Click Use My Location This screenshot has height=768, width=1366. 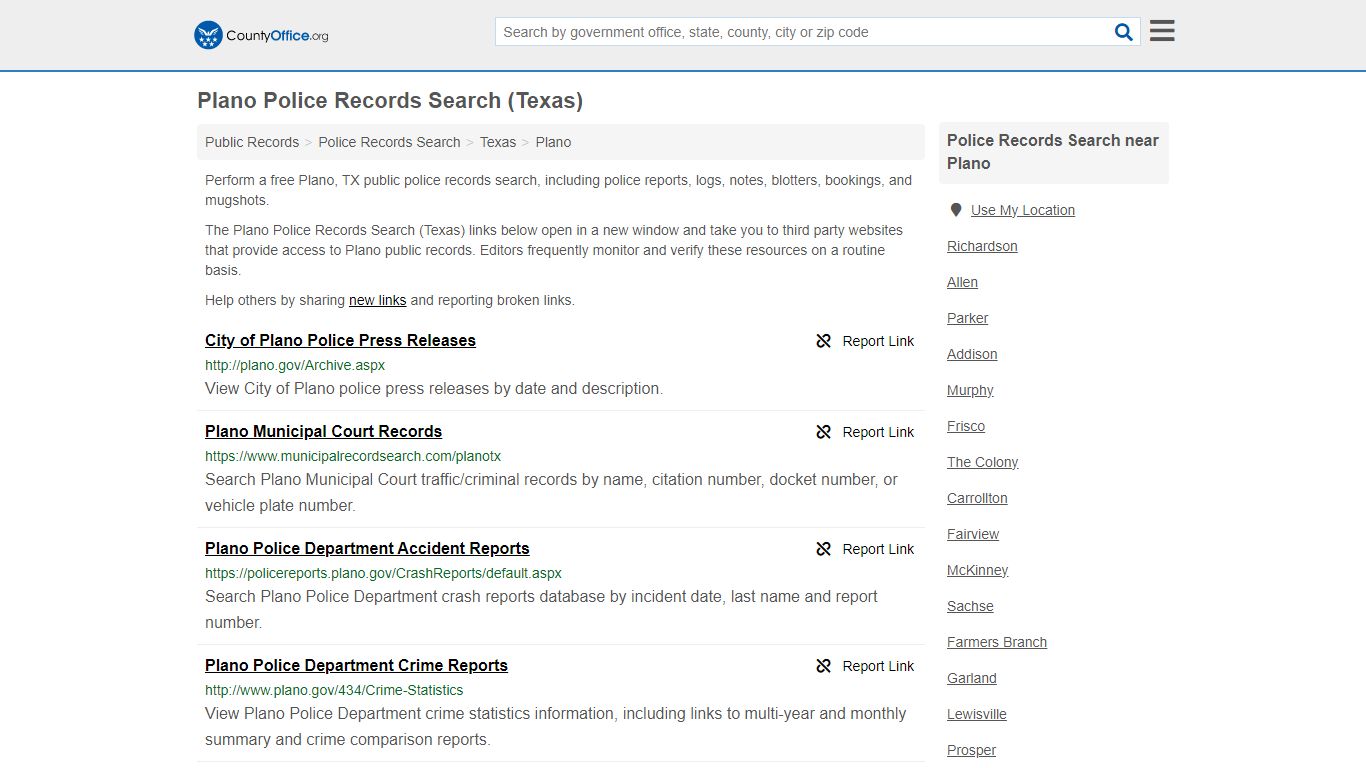click(x=1023, y=210)
